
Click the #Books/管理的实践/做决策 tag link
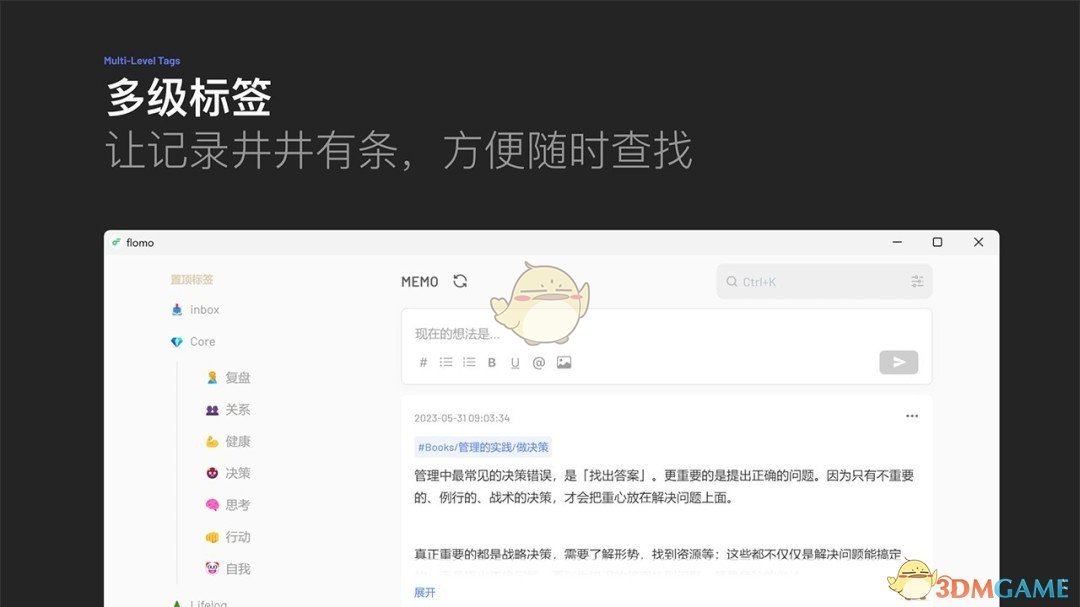(483, 447)
